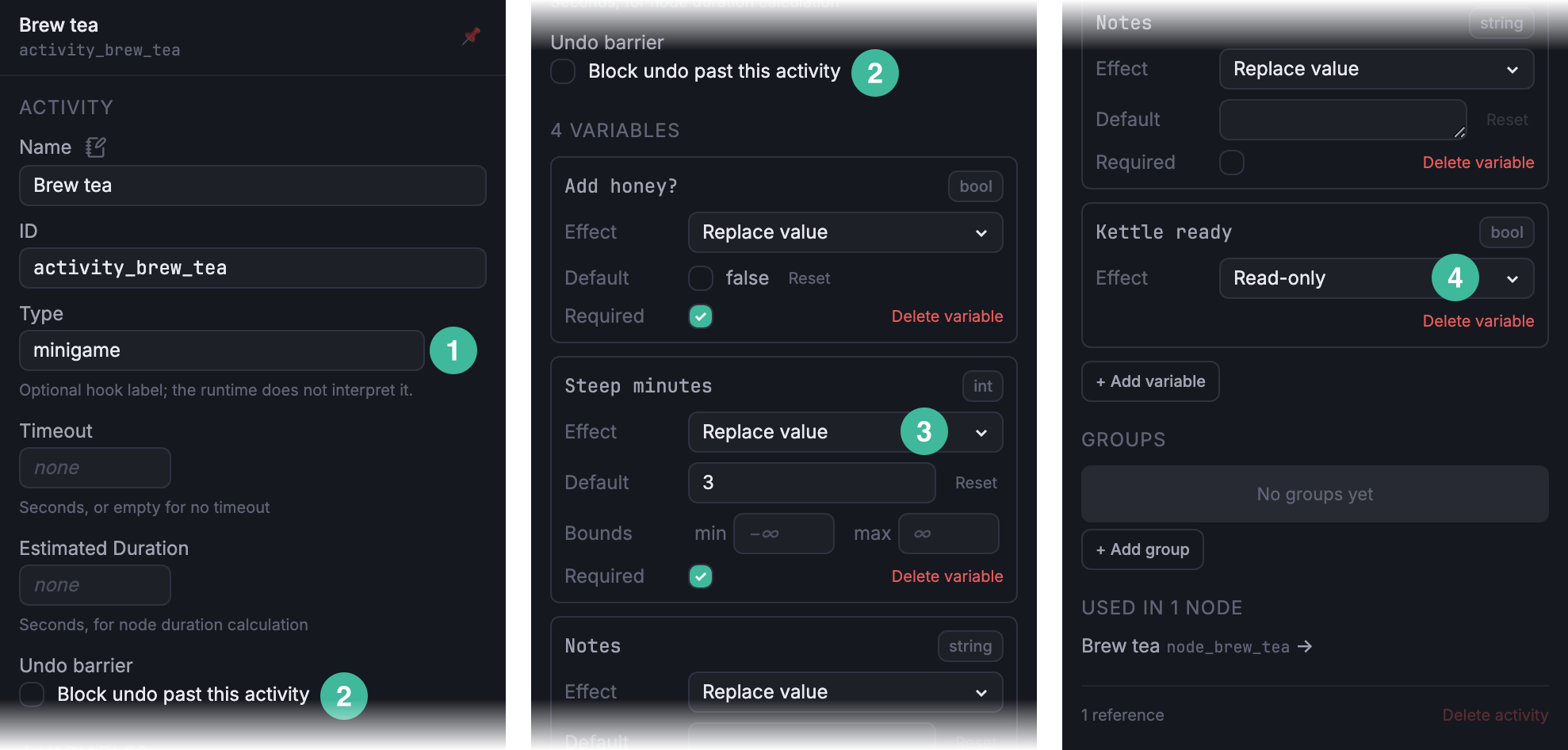Click the string badge beside Notes in middle panel
This screenshot has width=1568, height=750.
970,646
